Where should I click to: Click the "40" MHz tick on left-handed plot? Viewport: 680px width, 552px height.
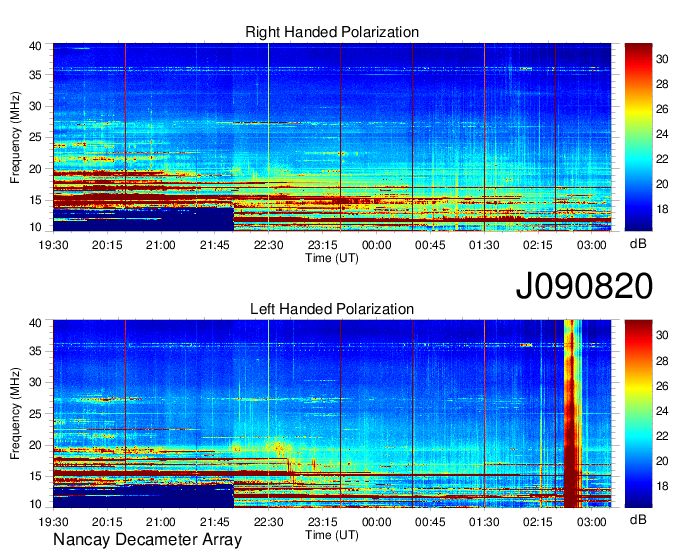click(35, 323)
